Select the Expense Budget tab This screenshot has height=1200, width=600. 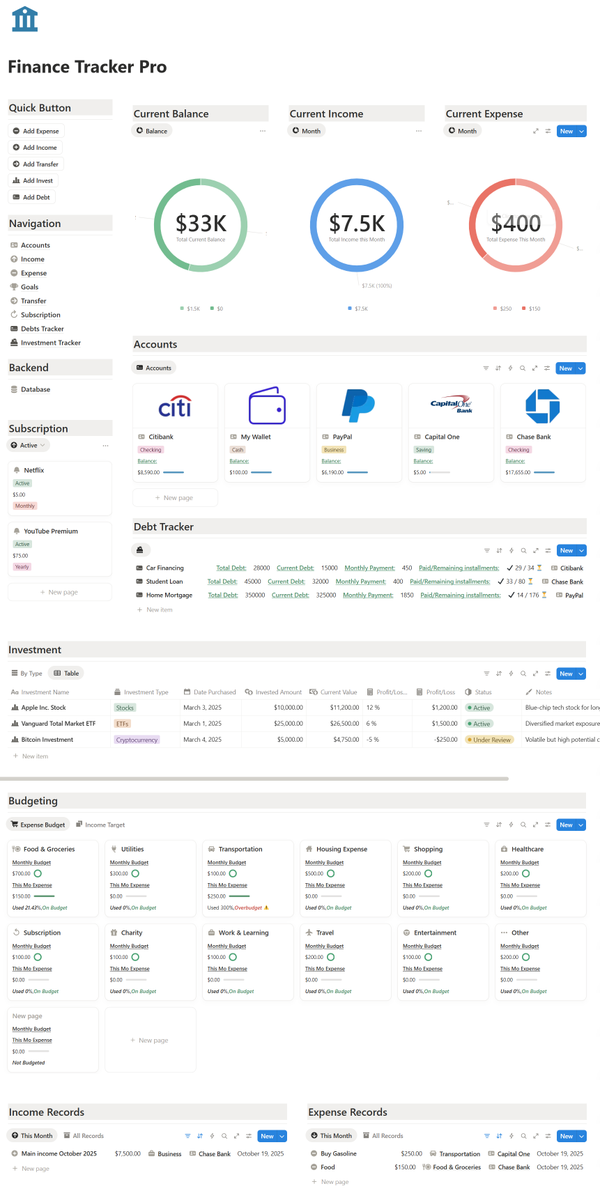point(39,825)
